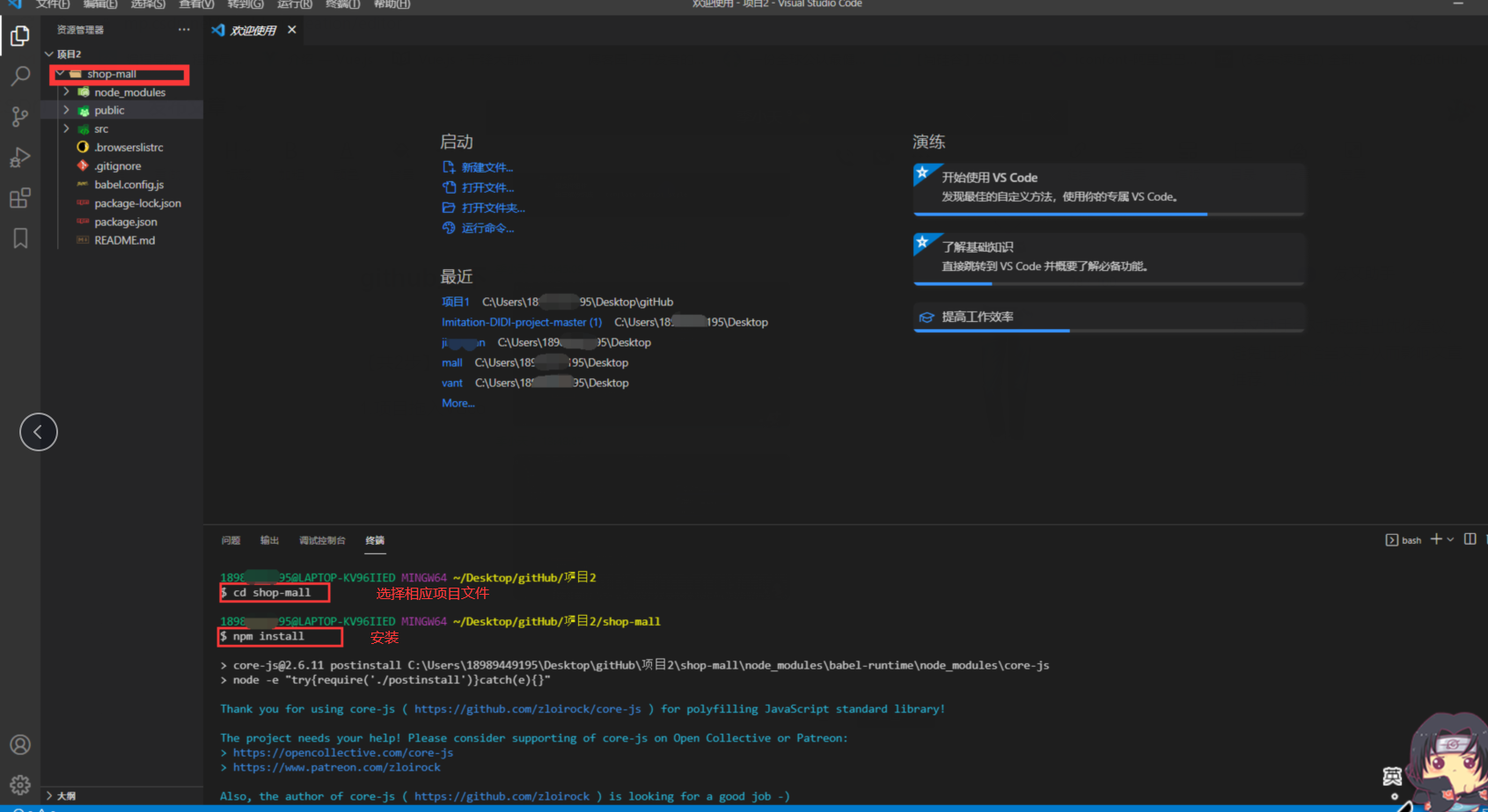Click the star badge on 开始使用 VS Code card

922,172
